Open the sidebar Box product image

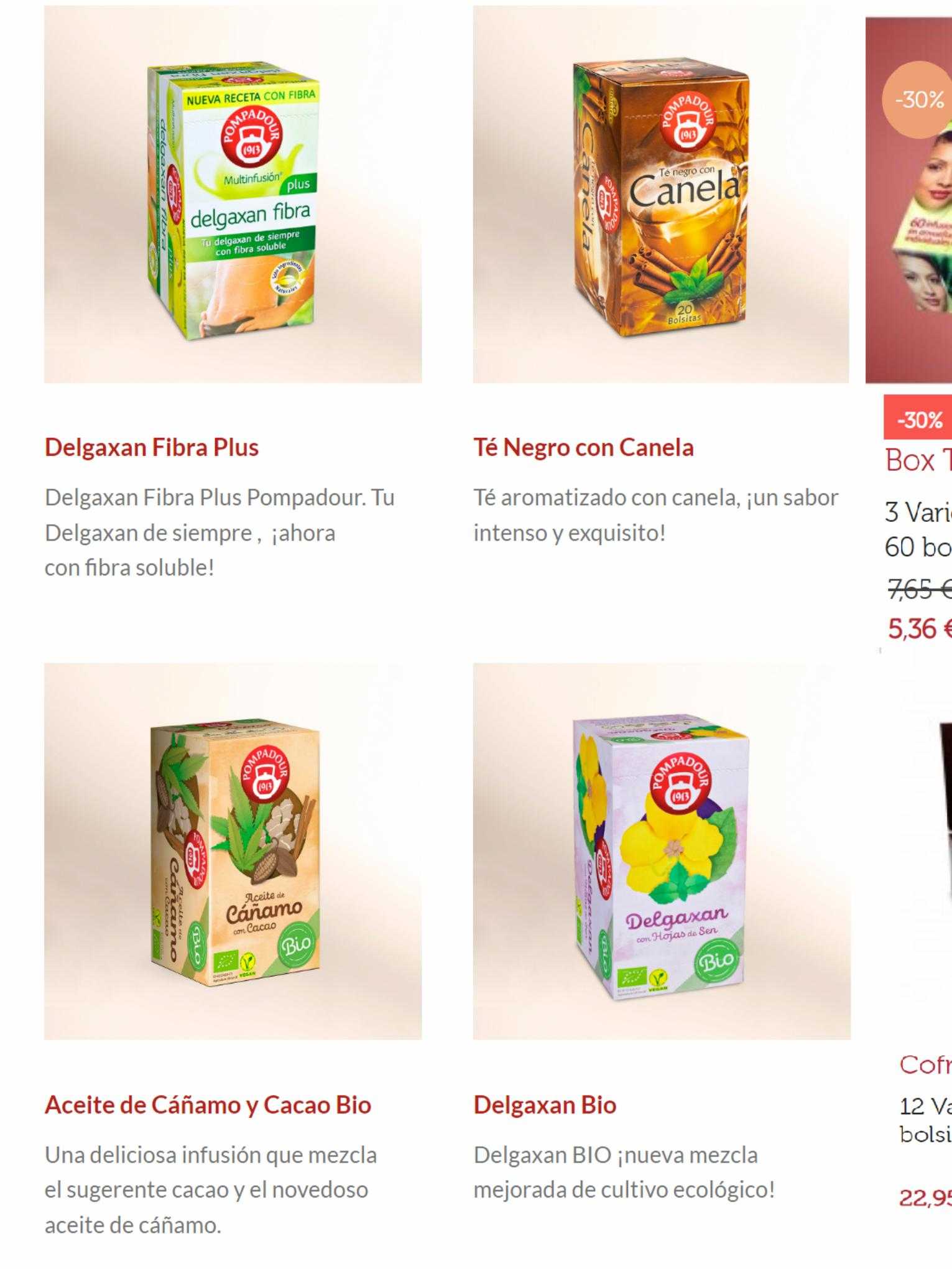click(909, 200)
